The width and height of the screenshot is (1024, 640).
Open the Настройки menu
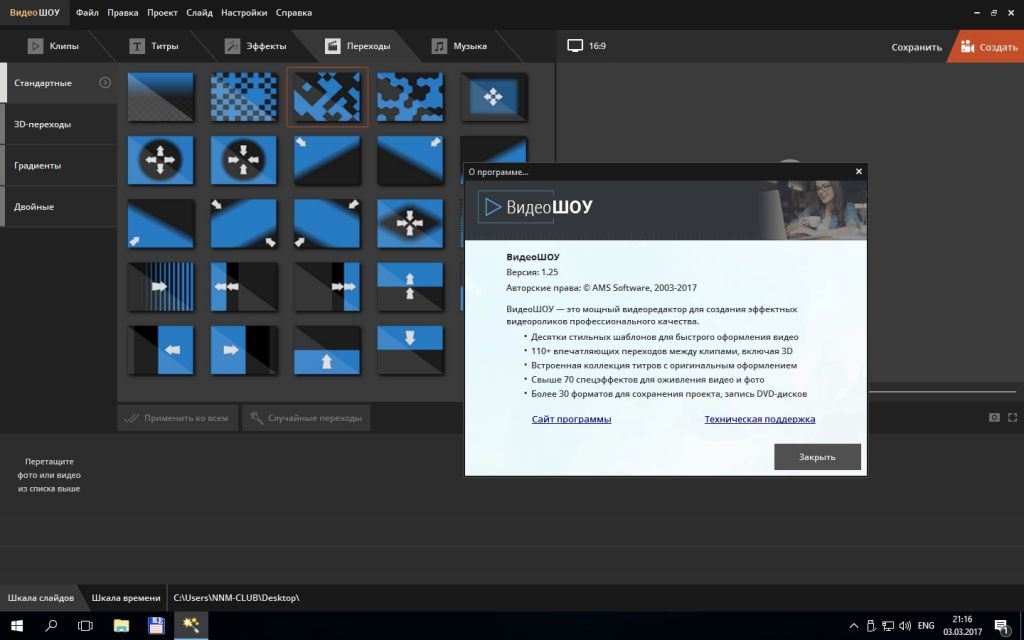[244, 13]
